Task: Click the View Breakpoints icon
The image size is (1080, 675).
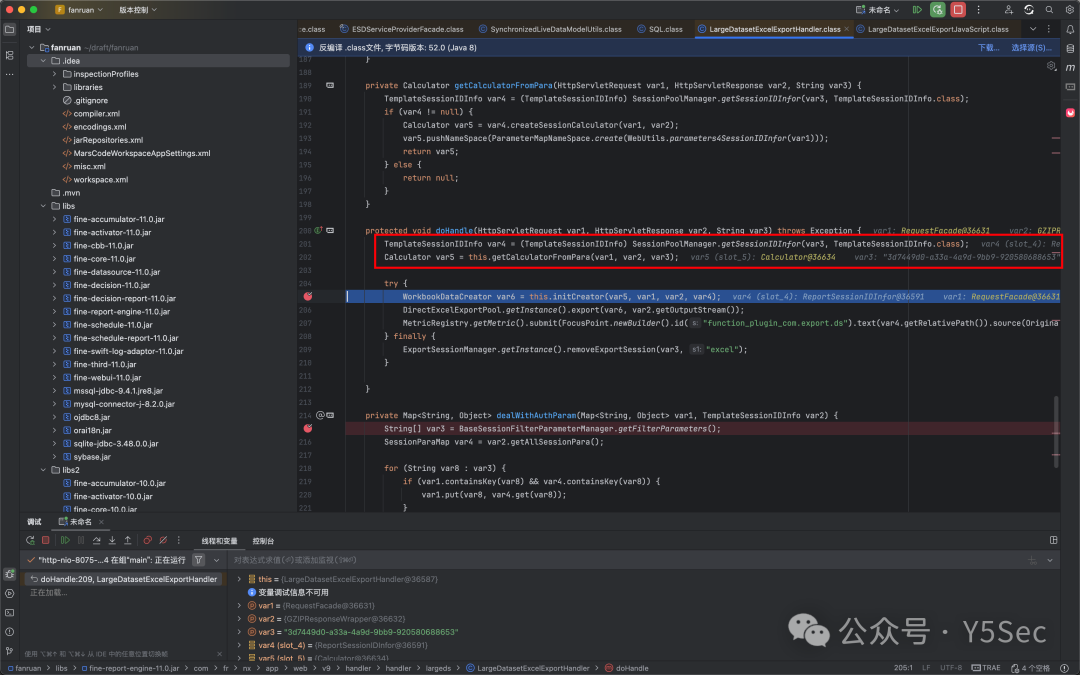Action: pos(147,541)
